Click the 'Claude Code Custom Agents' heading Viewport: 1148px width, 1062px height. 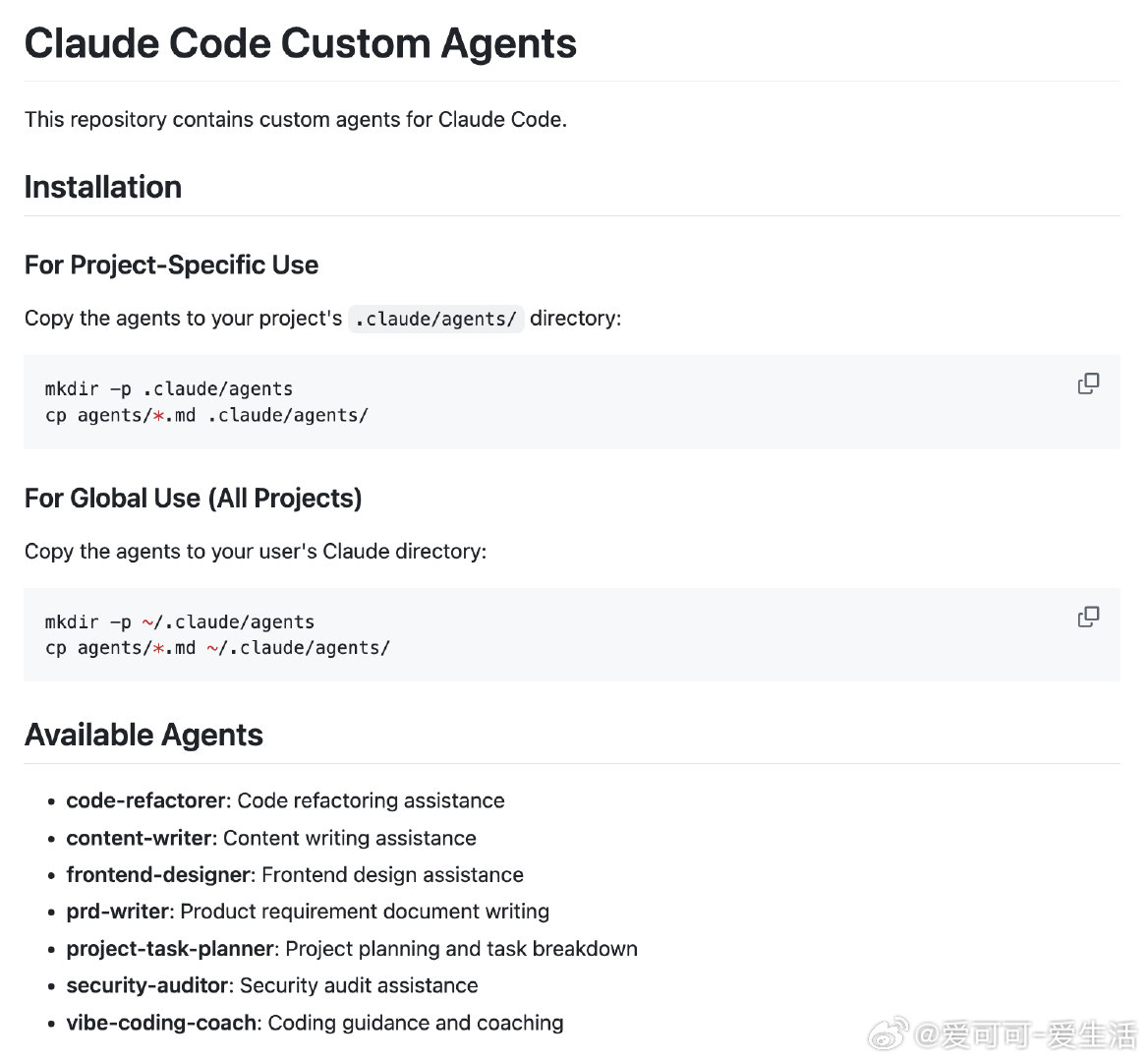(300, 43)
